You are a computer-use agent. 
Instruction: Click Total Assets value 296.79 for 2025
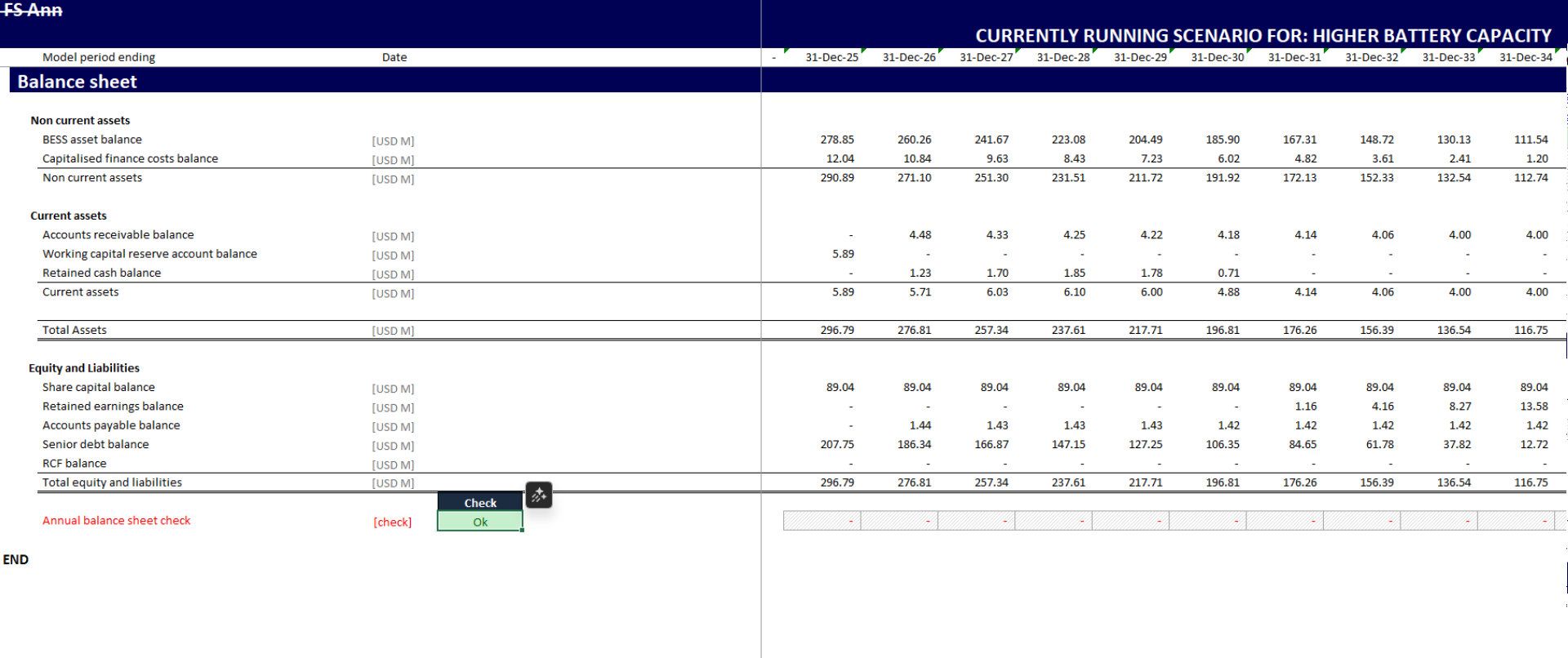pos(837,330)
